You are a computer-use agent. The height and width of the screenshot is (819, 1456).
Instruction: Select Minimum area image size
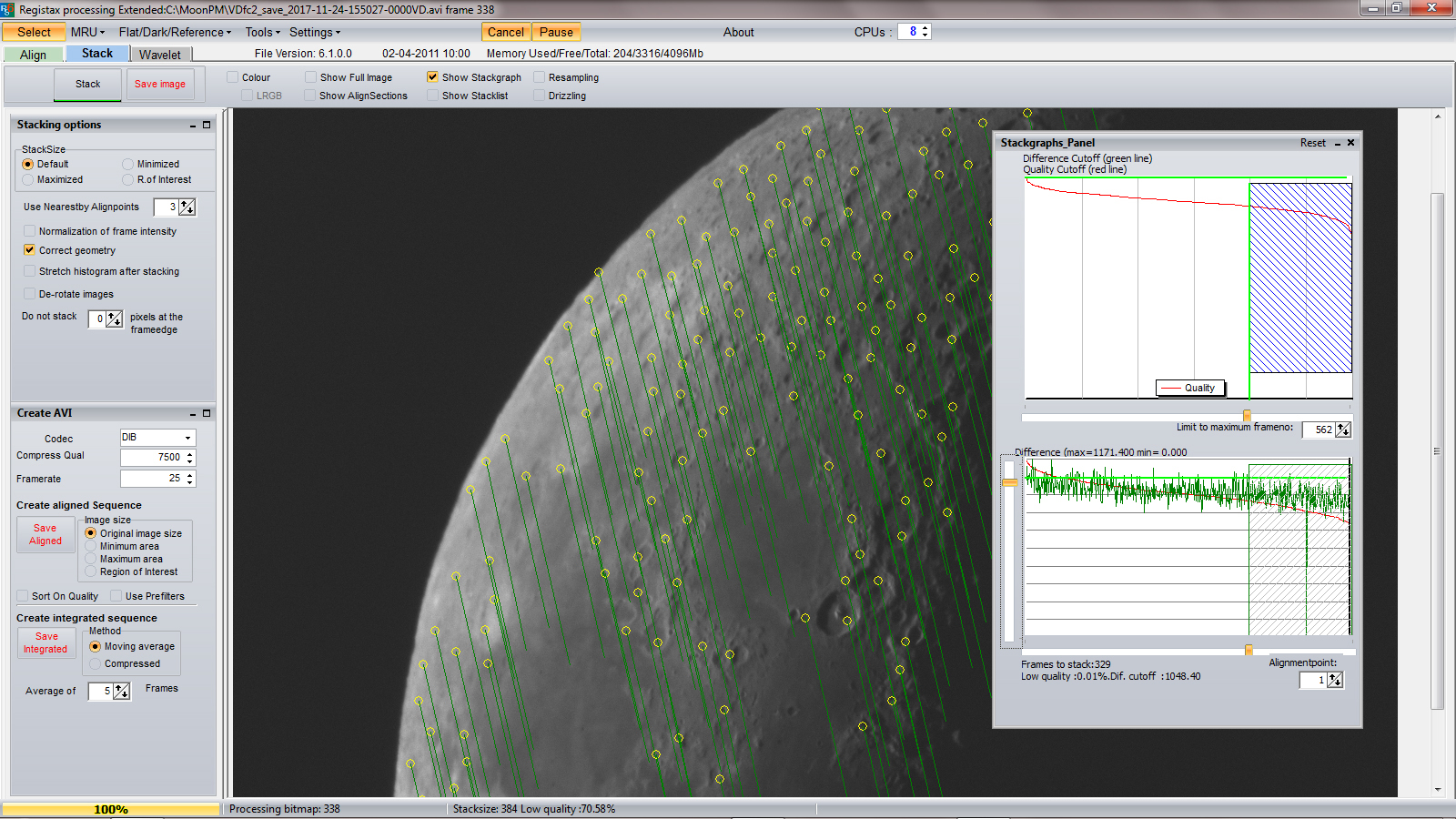point(91,546)
